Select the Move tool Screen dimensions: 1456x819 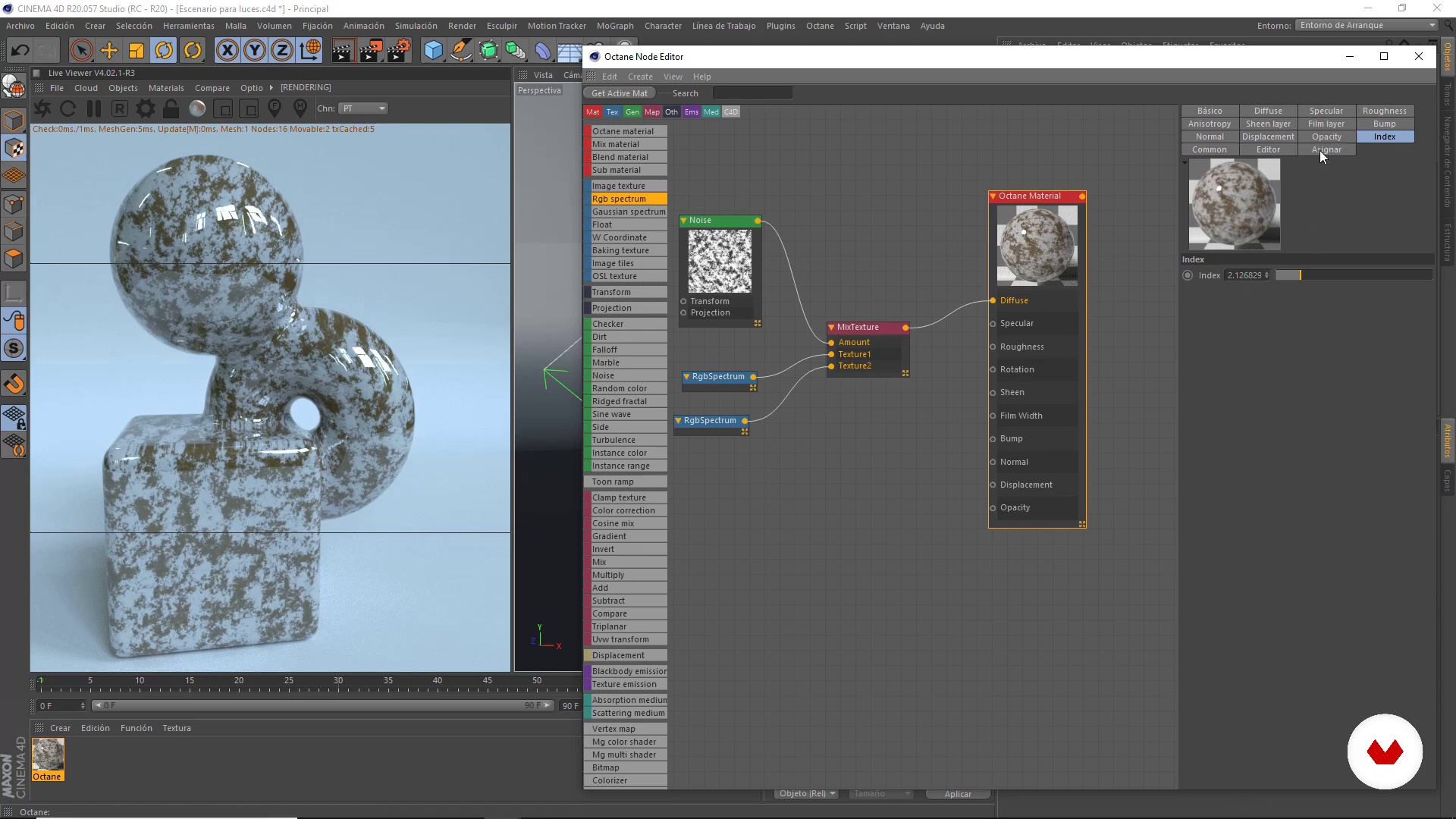(x=109, y=51)
